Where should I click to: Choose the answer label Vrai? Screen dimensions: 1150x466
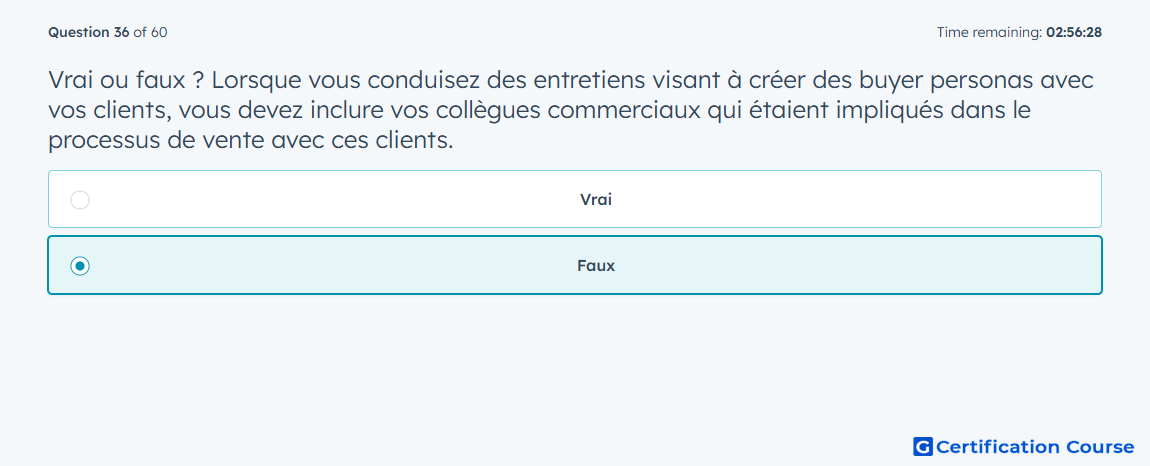point(596,200)
